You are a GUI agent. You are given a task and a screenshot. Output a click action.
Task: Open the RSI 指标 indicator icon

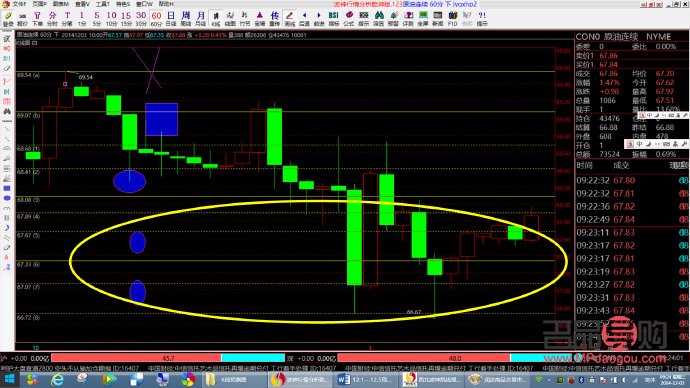(x=334, y=18)
